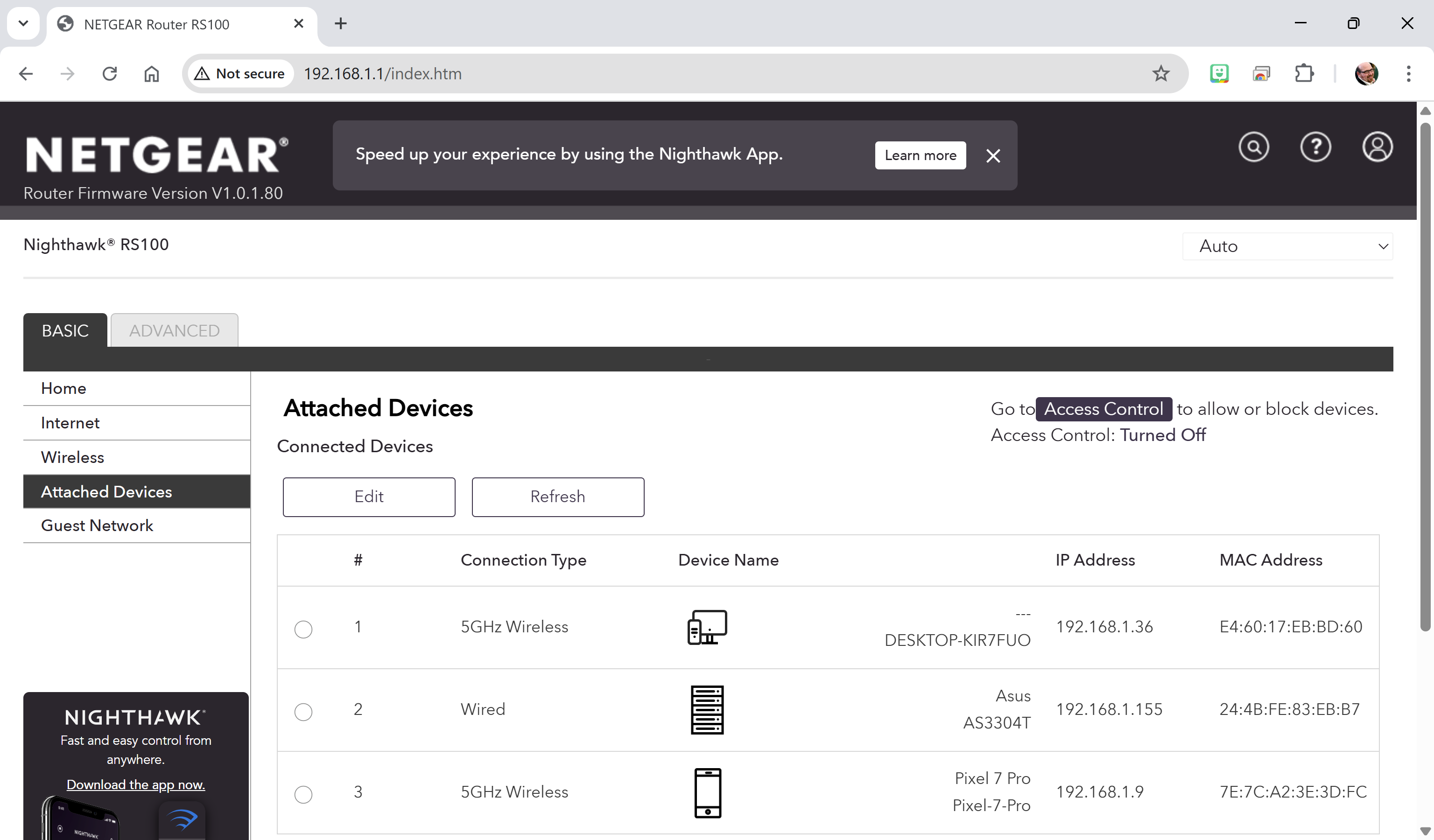Screen dimensions: 1434x840
Task: Click the Pixel-7-Pro device name
Action: (x=991, y=805)
